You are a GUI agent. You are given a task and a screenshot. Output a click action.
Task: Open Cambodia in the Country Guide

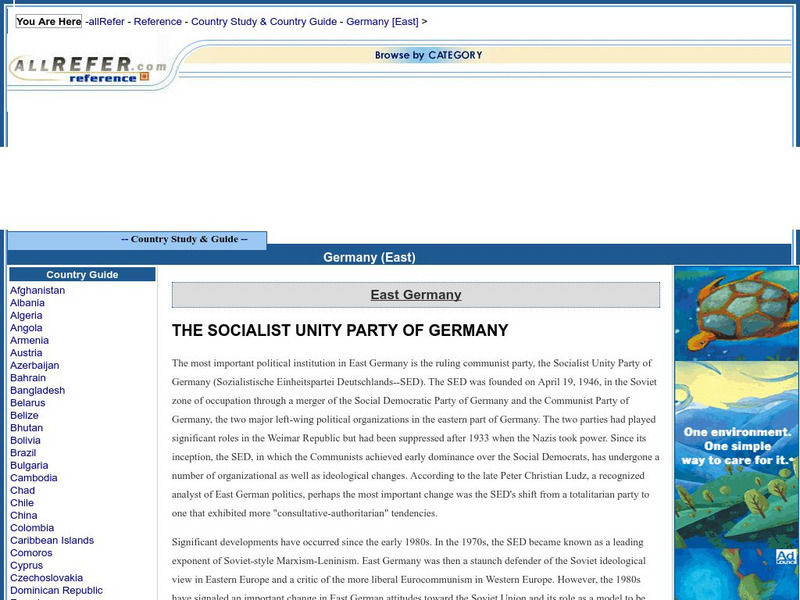point(34,478)
